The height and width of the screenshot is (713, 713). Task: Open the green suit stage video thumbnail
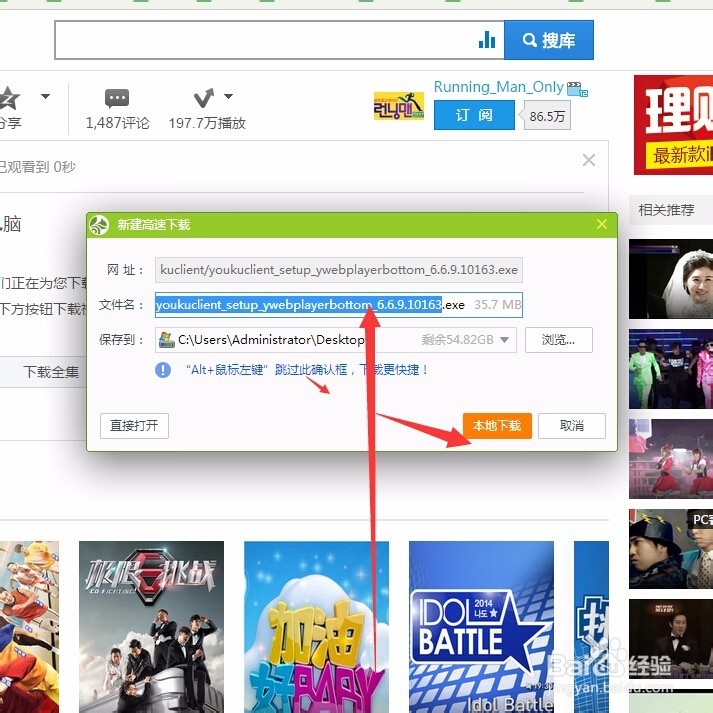pyautogui.click(x=671, y=369)
